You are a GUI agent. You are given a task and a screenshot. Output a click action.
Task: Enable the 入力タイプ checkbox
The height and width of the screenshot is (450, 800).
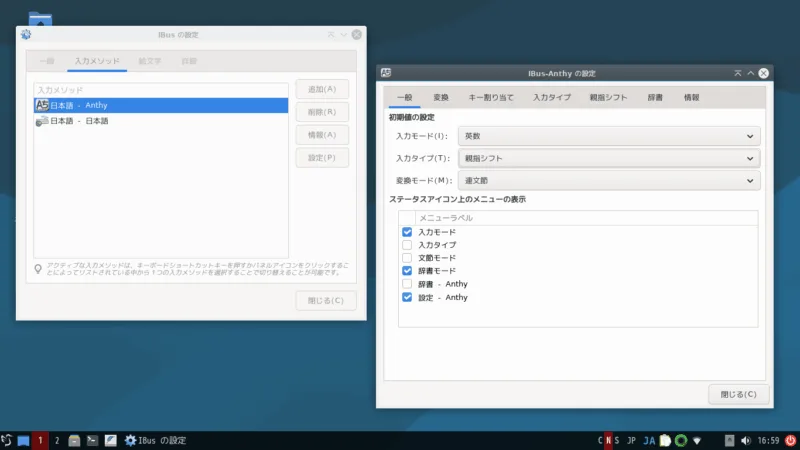click(407, 245)
